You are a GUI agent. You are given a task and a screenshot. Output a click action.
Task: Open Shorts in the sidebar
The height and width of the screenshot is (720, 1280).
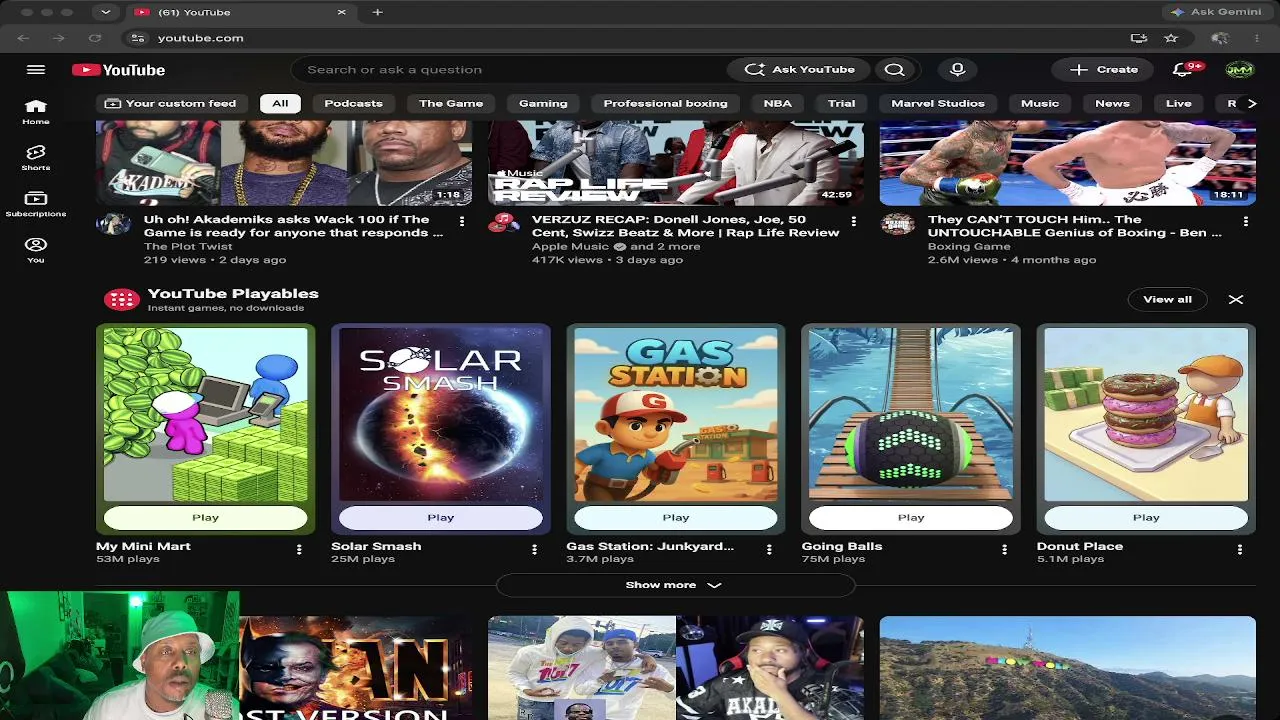[x=36, y=158]
